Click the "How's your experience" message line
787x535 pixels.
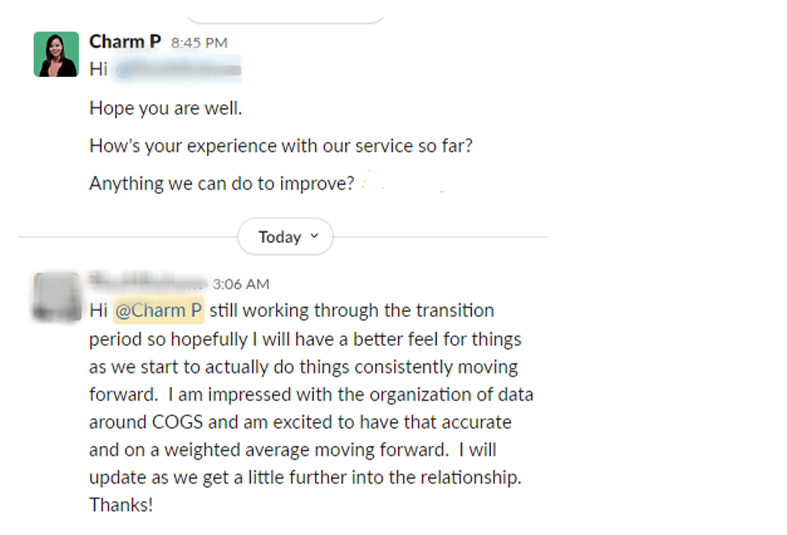(280, 146)
